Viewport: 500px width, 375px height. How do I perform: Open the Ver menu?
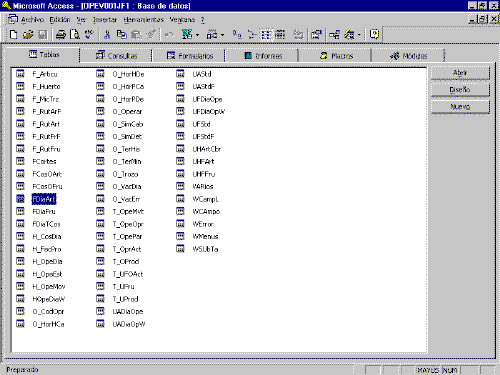pos(81,20)
